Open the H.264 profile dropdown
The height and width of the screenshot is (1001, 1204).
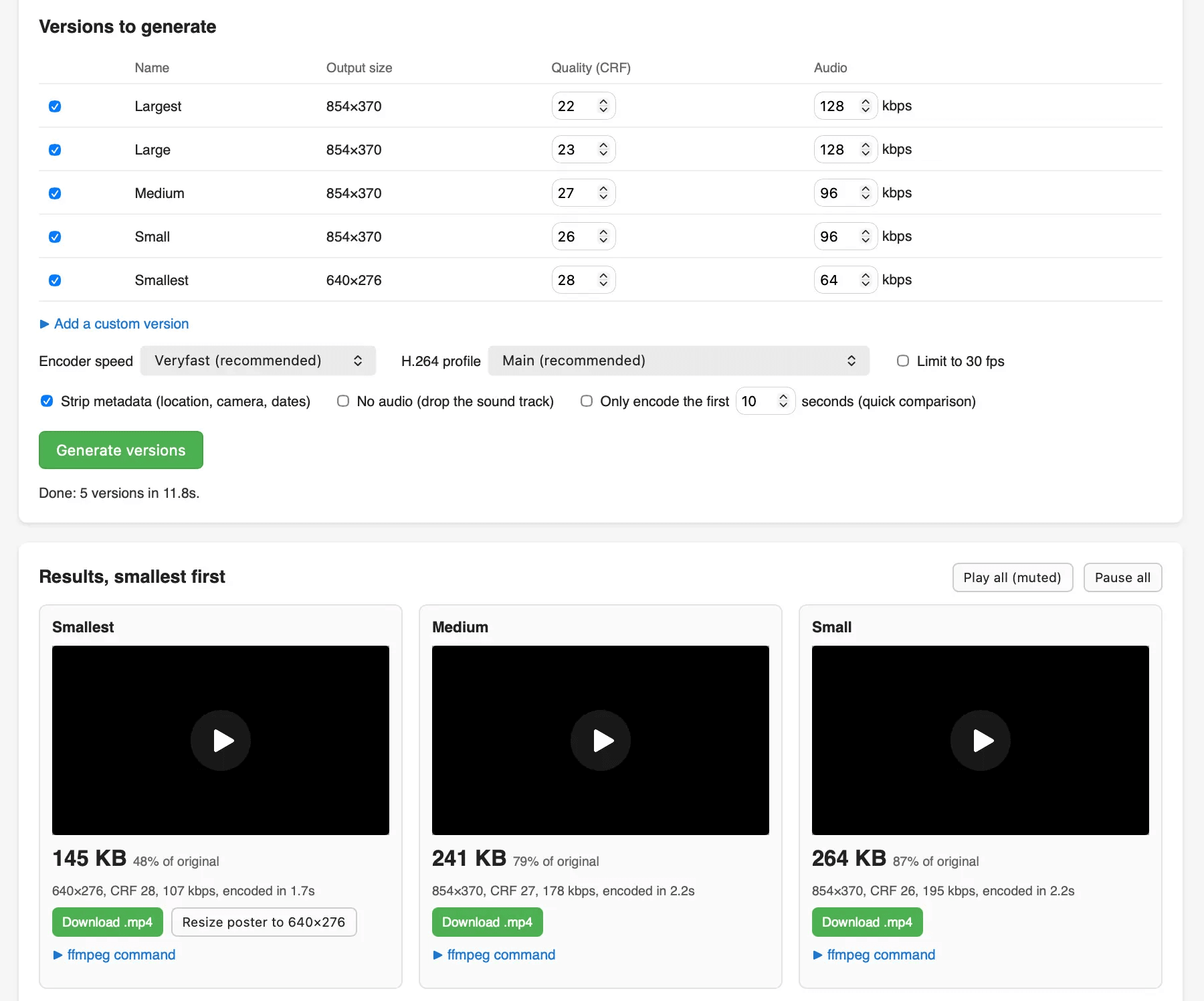coord(679,361)
